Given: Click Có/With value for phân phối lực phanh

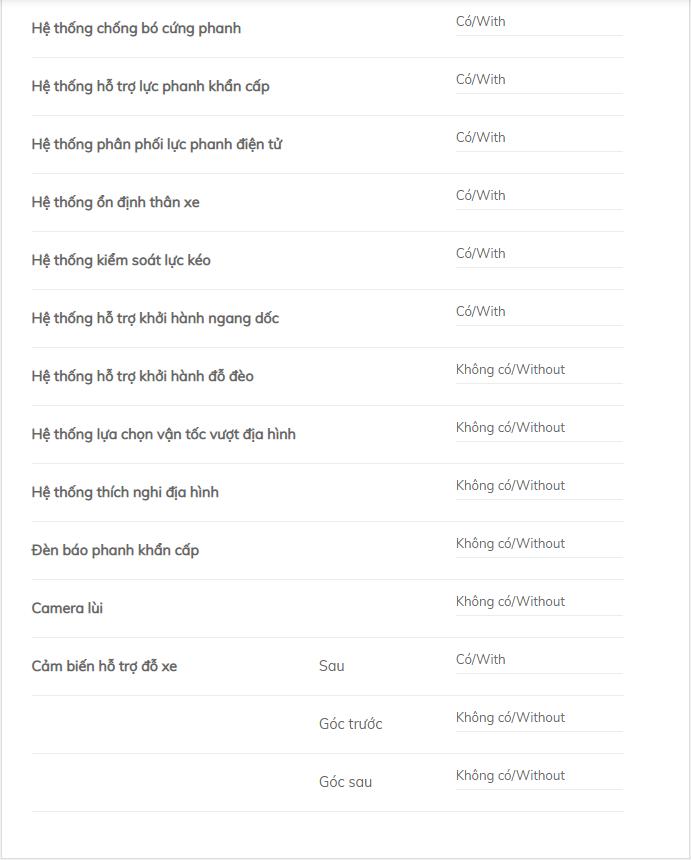Looking at the screenshot, I should coord(480,137).
